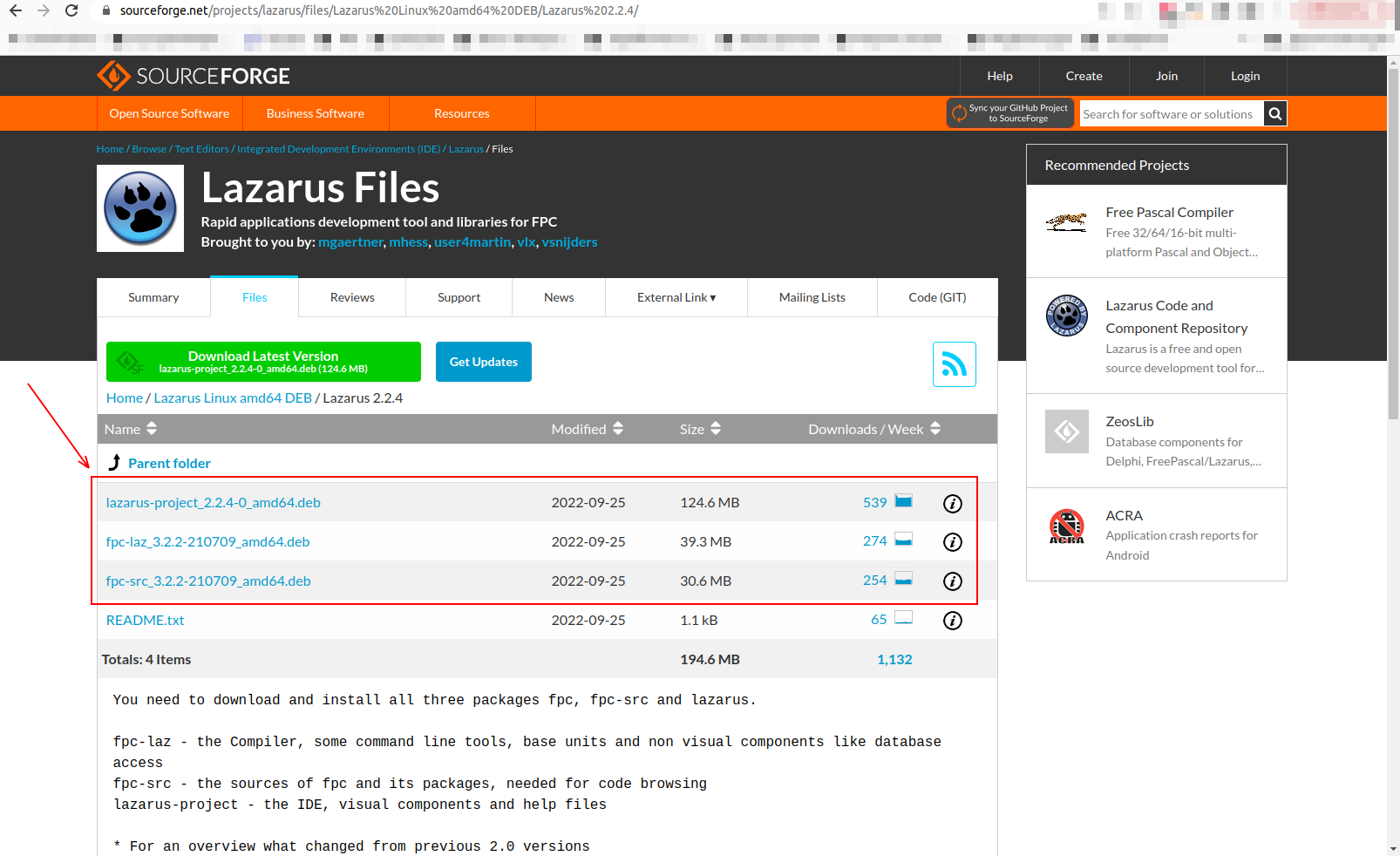Click the ACRA project icon
Screen dimensions: 1400x856
pos(1066,526)
